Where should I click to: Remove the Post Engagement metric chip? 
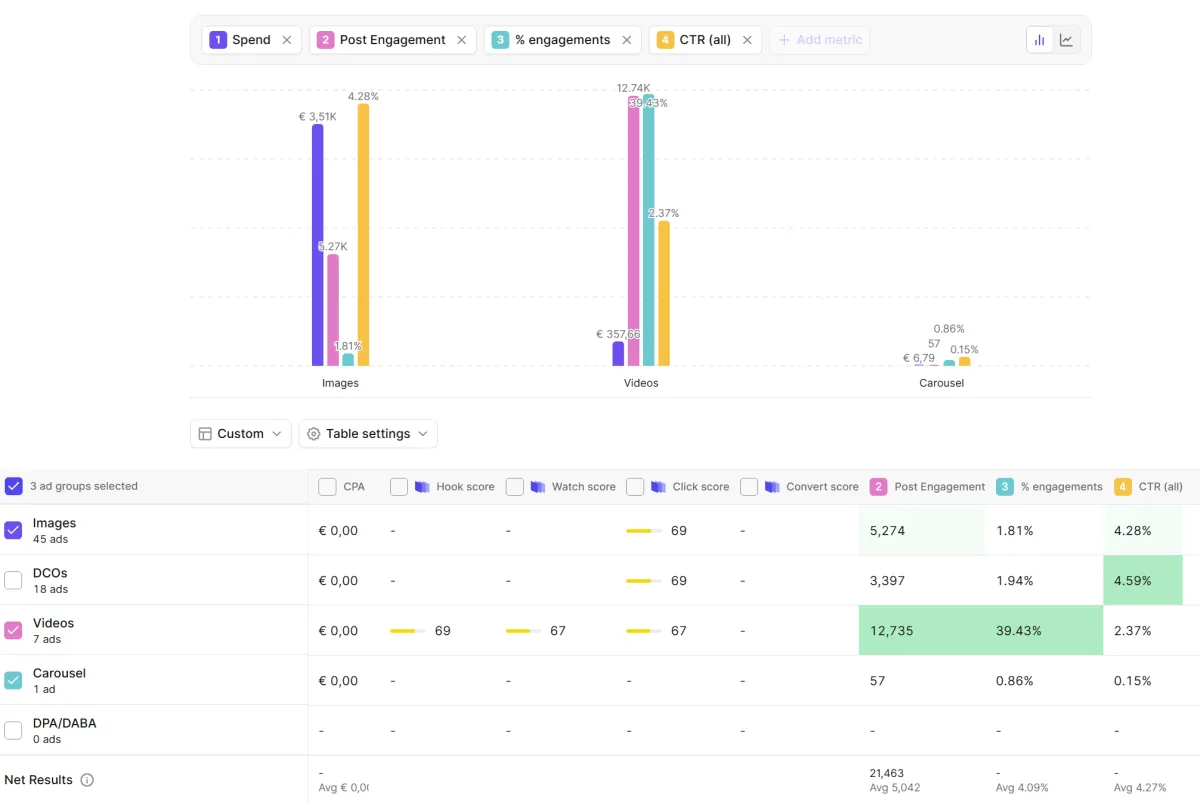click(x=461, y=40)
